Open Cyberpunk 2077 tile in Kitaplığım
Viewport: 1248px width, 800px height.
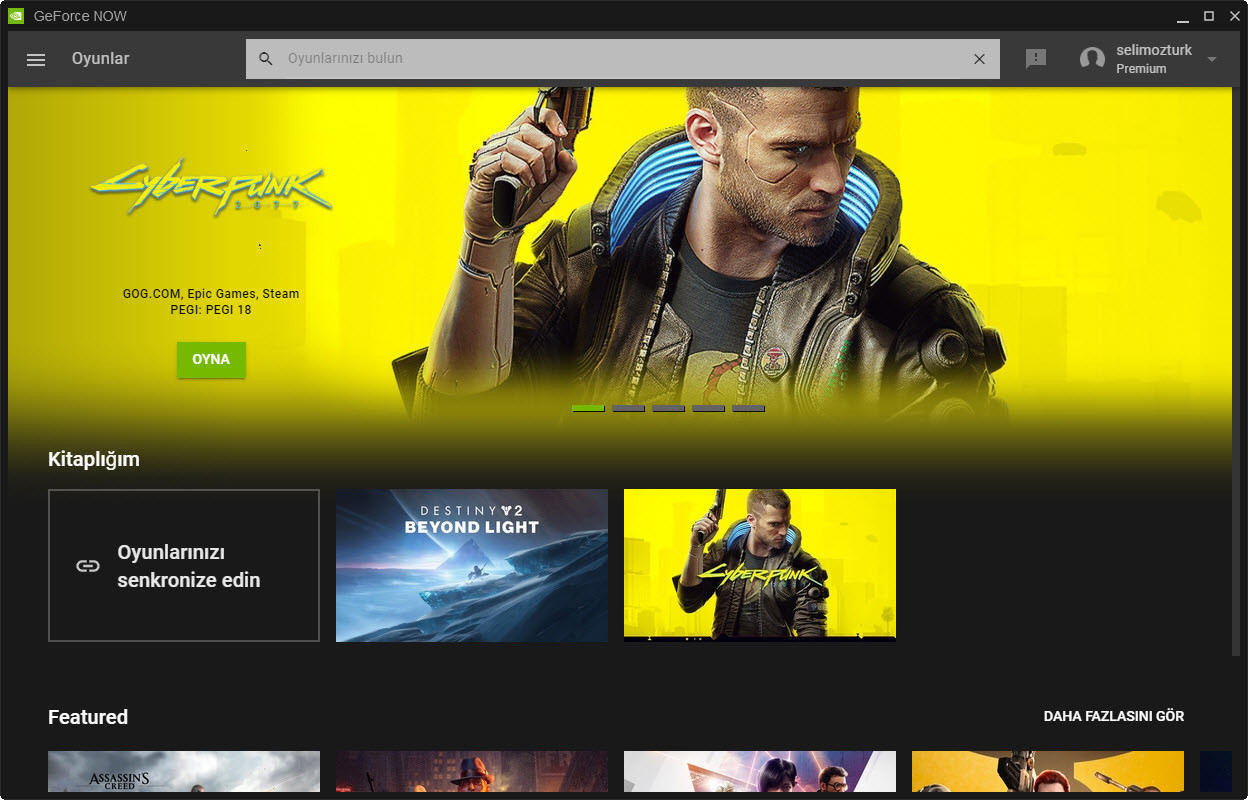tap(760, 565)
